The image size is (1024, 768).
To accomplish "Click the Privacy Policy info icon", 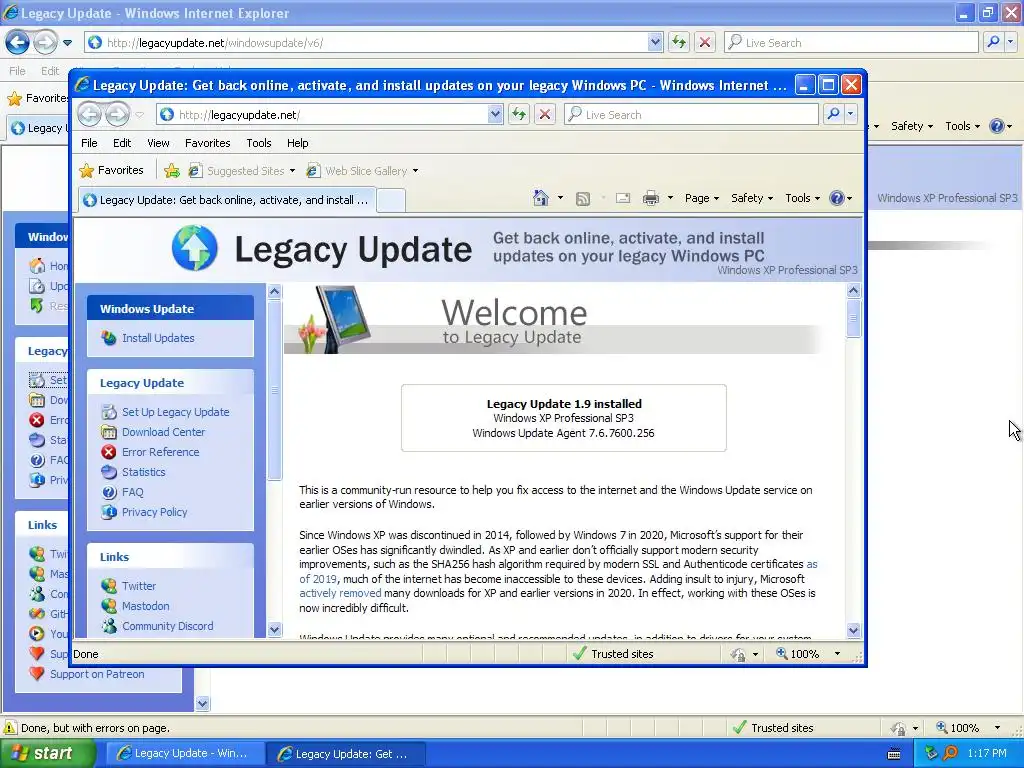I will pos(108,512).
